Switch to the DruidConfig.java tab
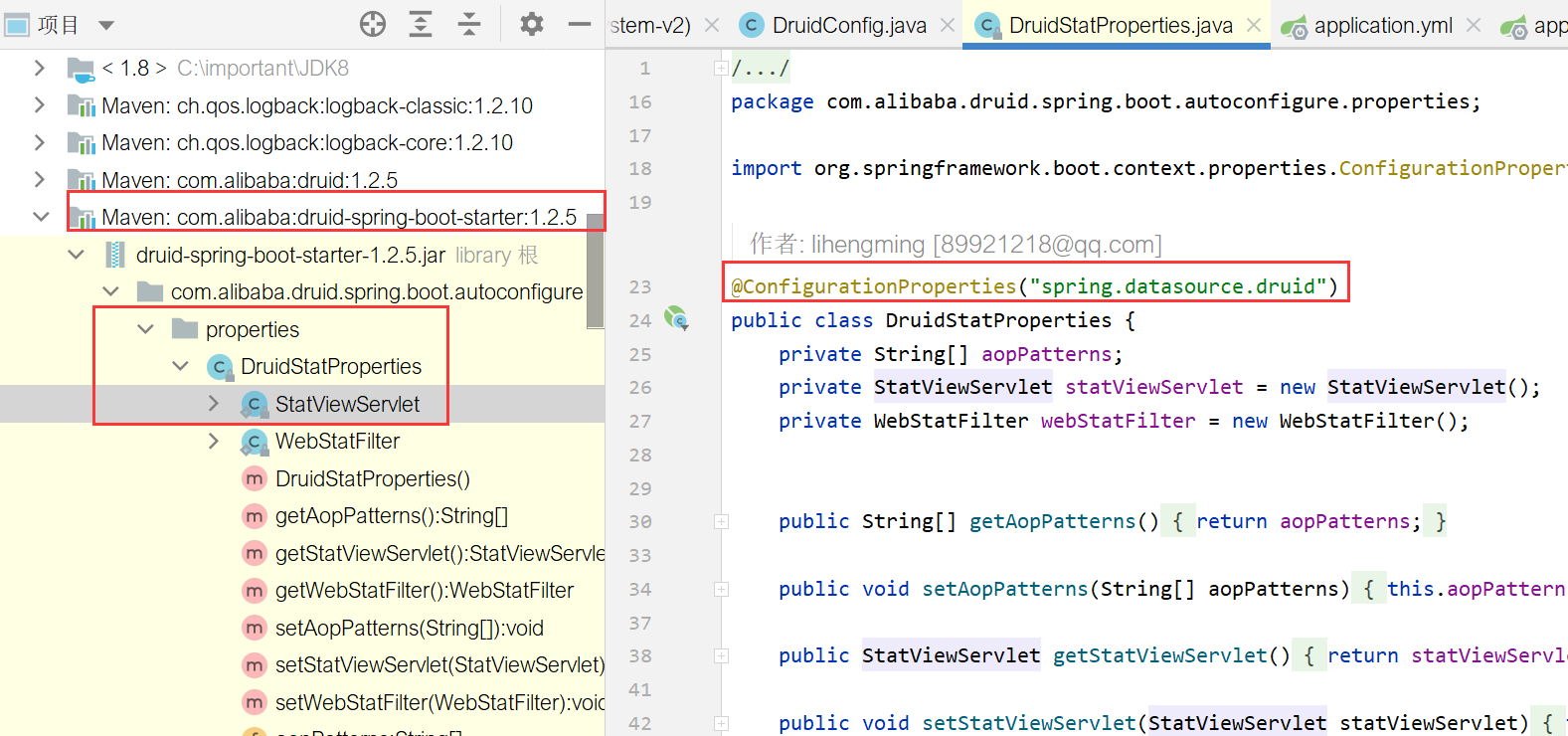1568x736 pixels. click(849, 25)
